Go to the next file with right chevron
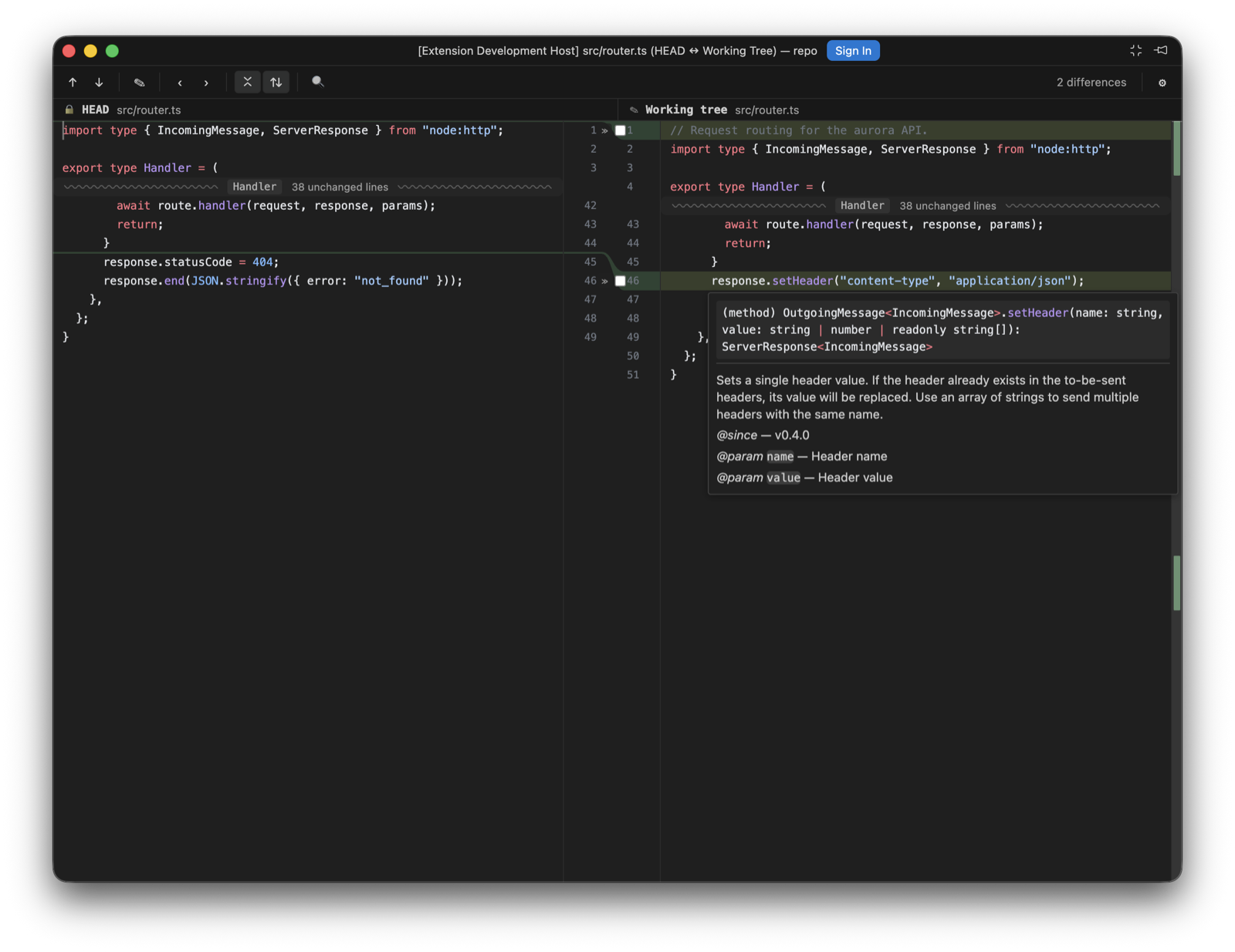Screen dimensions: 1235x952 (206, 83)
